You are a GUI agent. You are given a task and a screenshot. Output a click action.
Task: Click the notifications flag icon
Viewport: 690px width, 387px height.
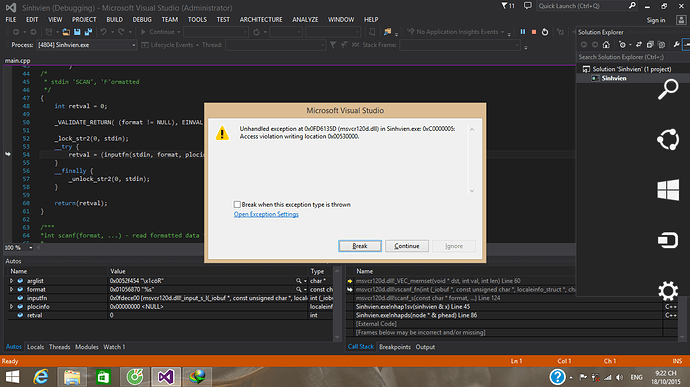click(x=508, y=6)
